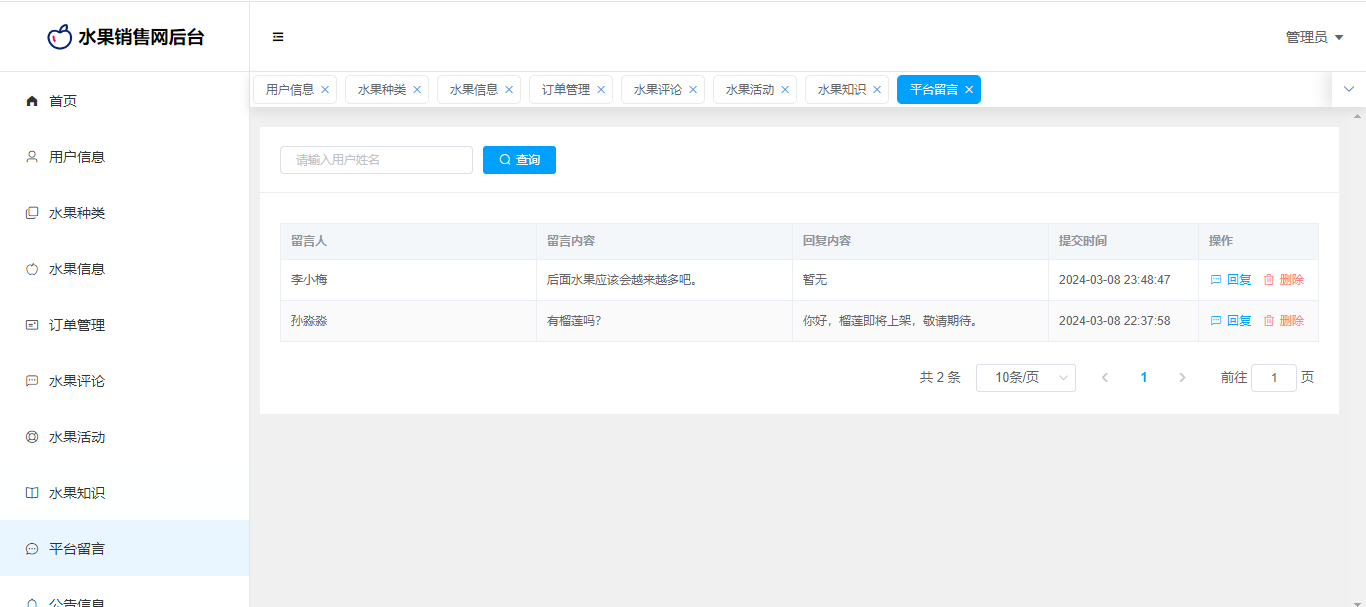This screenshot has width=1366, height=607.
Task: Reply to 李小梅's message
Action: (x=1231, y=280)
